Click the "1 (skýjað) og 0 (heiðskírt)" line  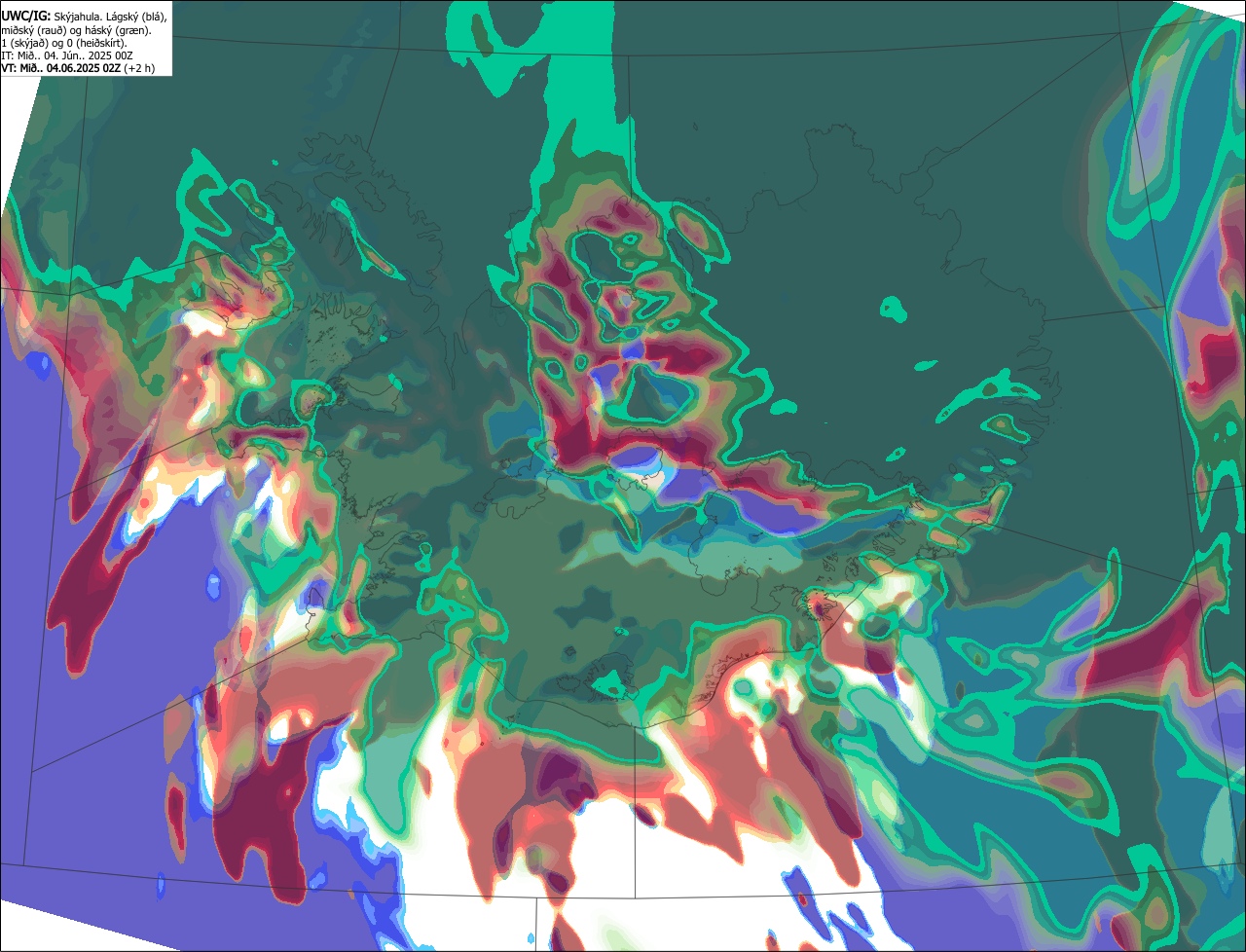tap(64, 43)
